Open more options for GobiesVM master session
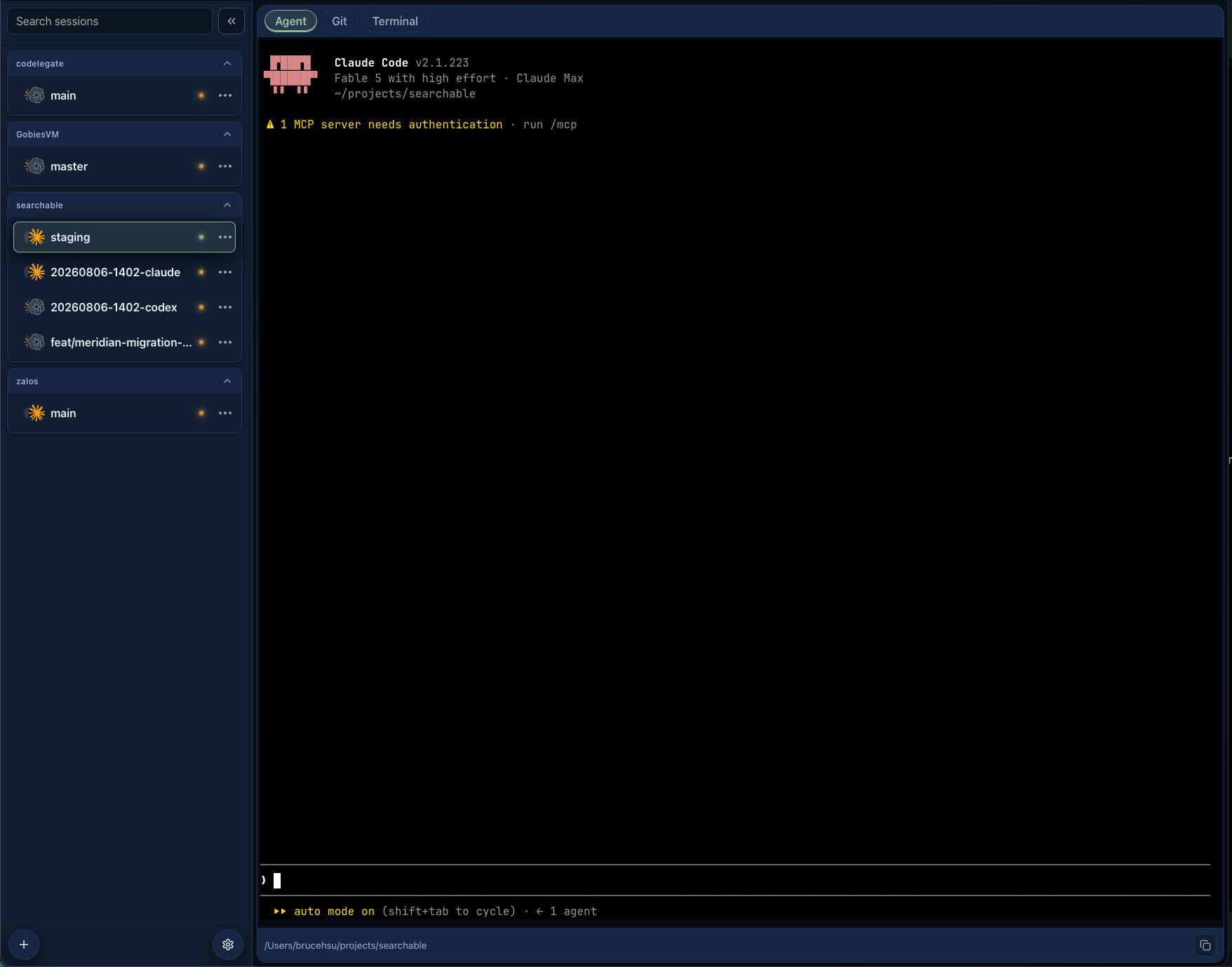 point(225,166)
